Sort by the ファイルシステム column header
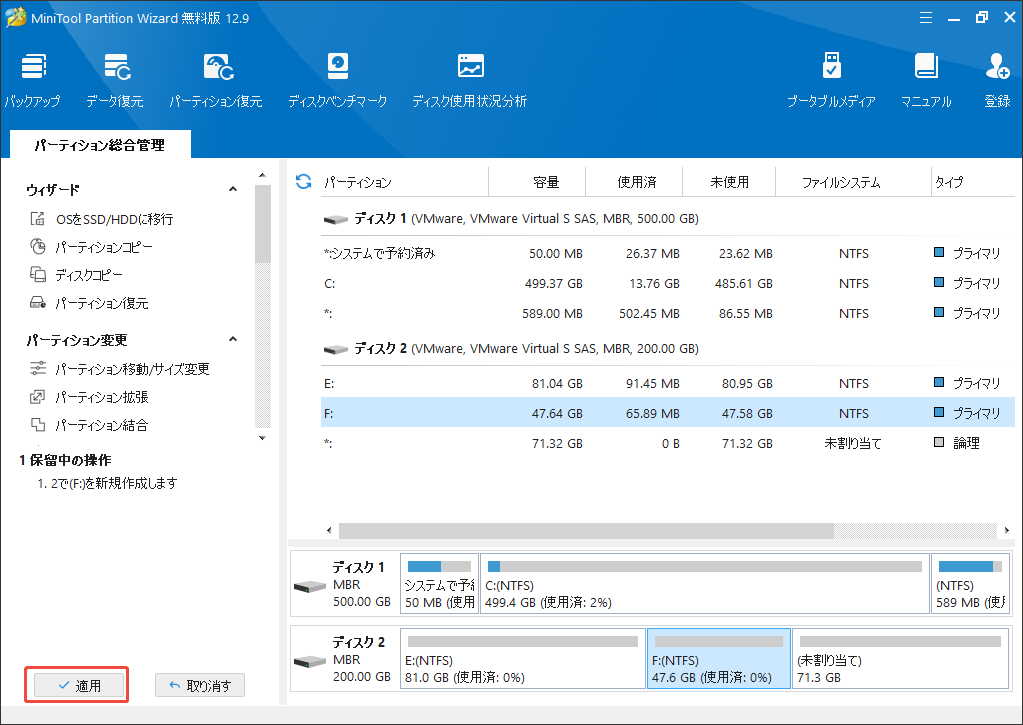Image resolution: width=1023 pixels, height=725 pixels. [x=853, y=181]
